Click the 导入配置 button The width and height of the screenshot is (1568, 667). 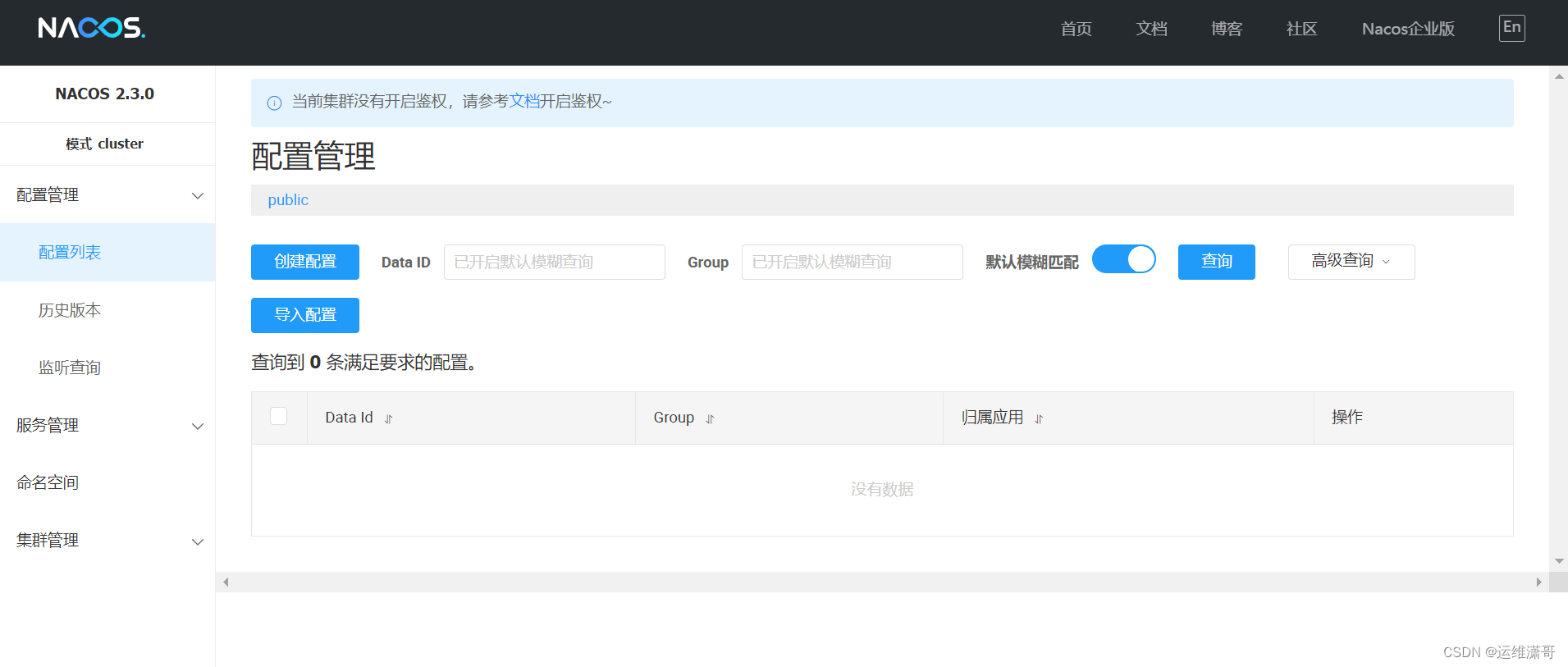click(305, 315)
